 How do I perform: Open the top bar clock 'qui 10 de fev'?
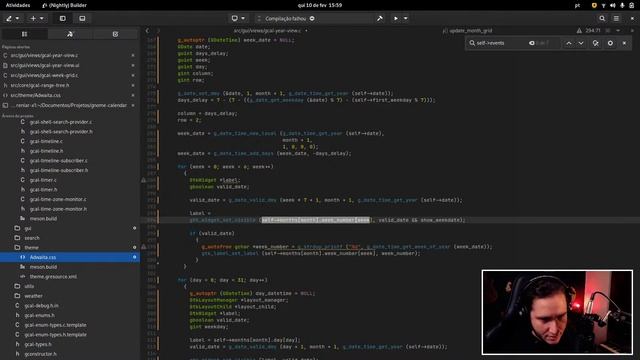320,5
